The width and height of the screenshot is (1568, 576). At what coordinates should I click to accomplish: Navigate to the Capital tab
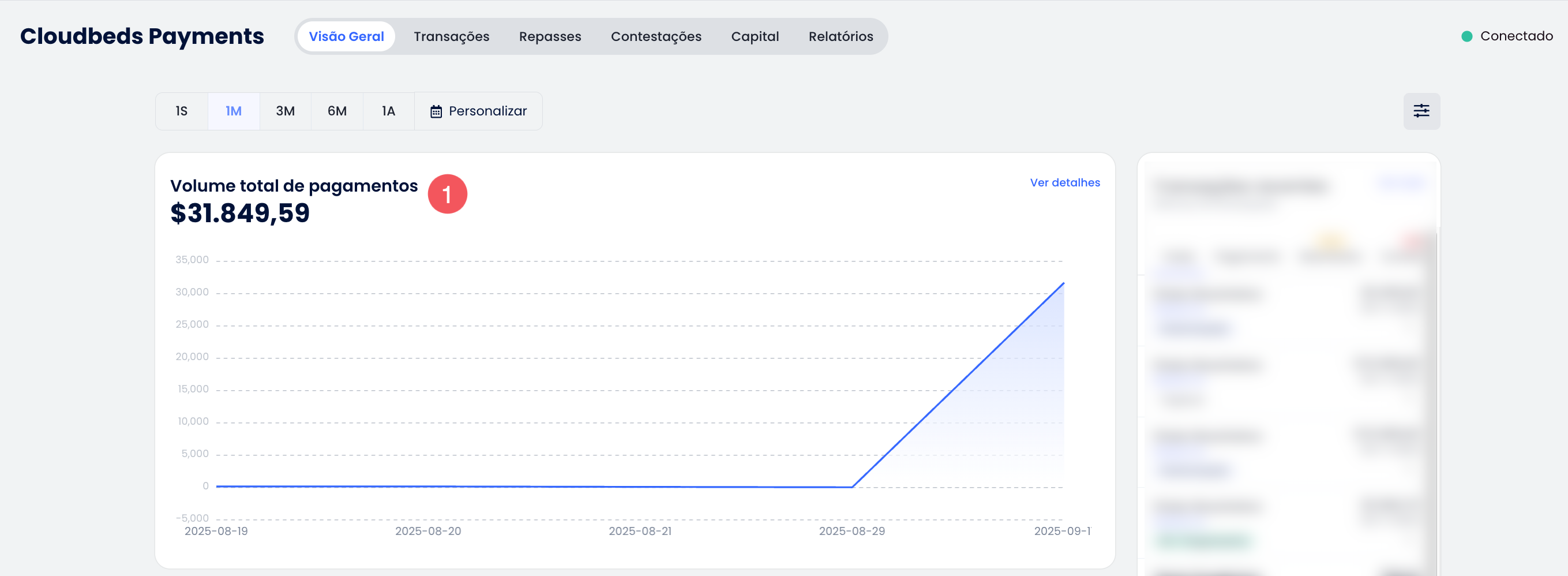coord(755,36)
